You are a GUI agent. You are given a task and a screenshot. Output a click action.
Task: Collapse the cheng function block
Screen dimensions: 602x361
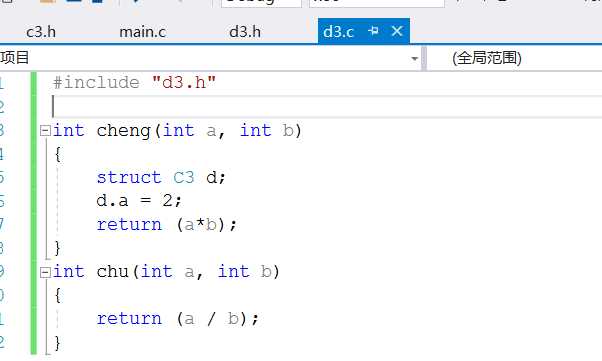[x=45, y=131]
